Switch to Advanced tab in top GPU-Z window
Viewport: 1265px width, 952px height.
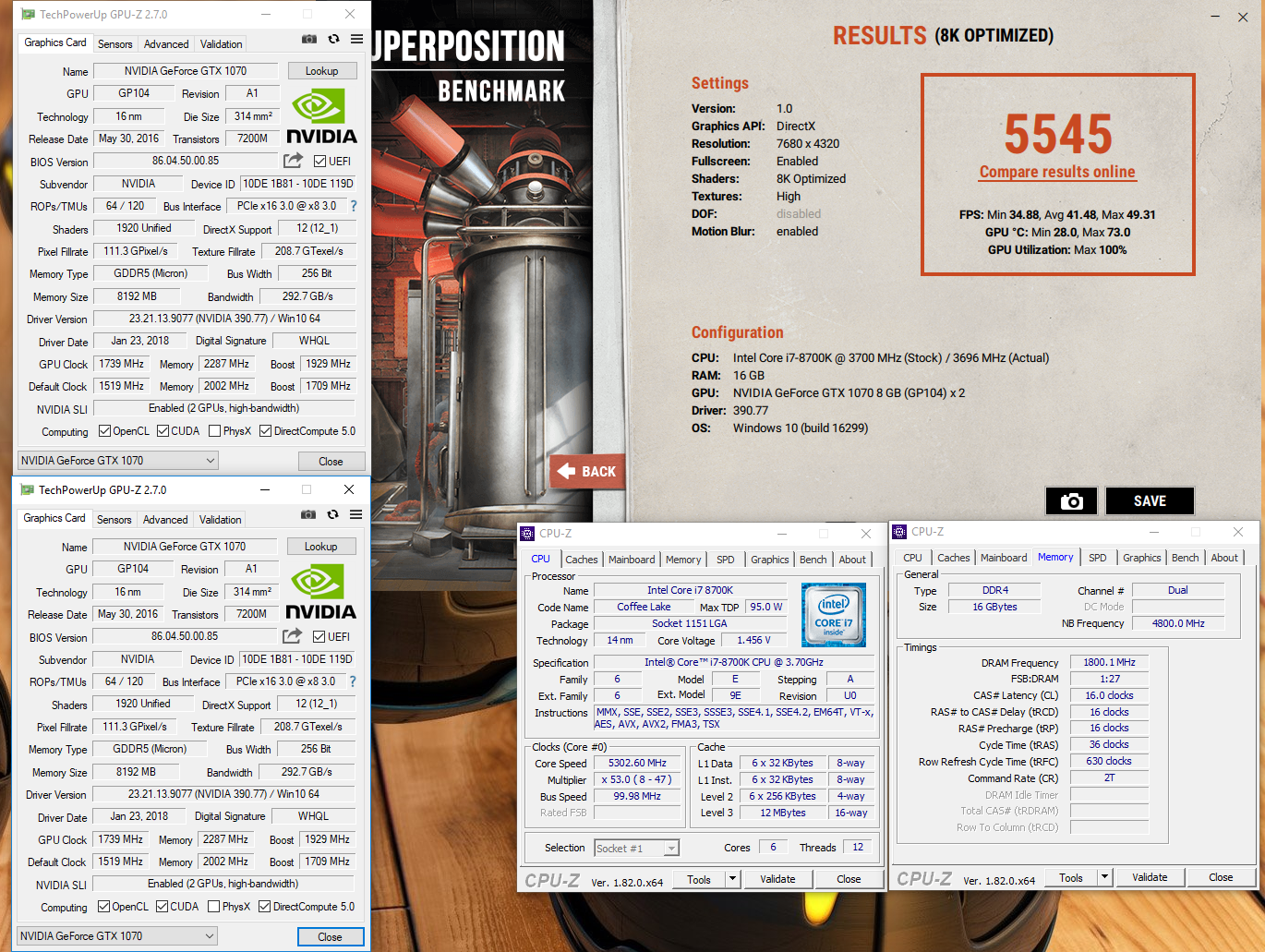[166, 44]
